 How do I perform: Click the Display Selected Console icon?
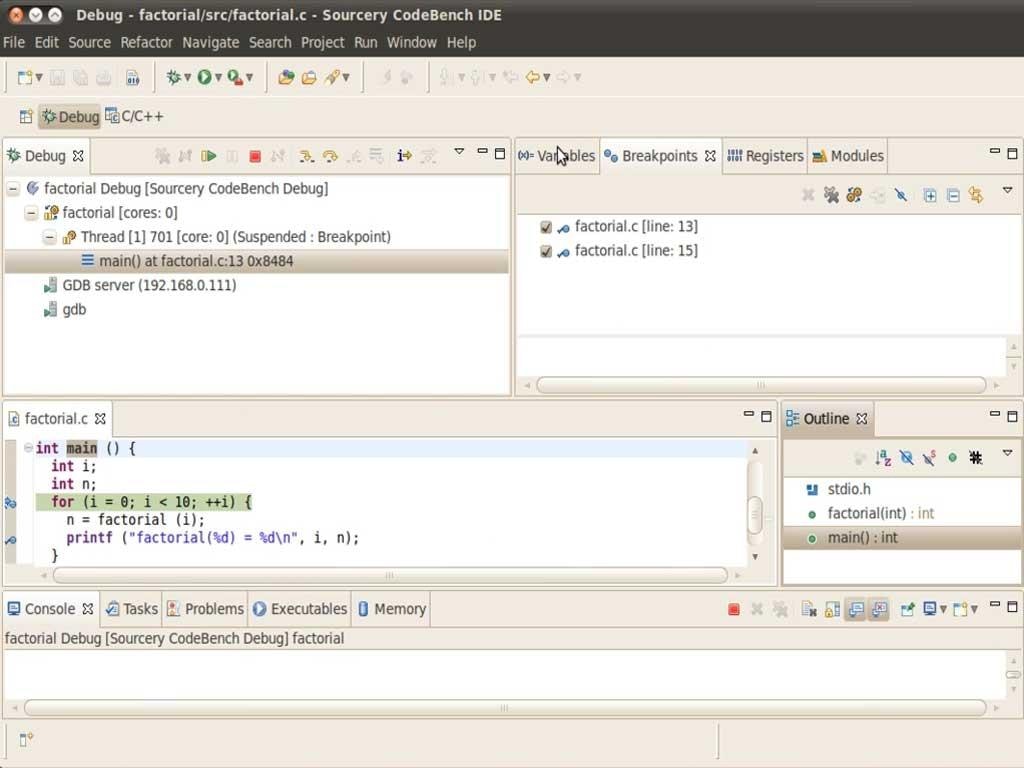click(x=929, y=609)
